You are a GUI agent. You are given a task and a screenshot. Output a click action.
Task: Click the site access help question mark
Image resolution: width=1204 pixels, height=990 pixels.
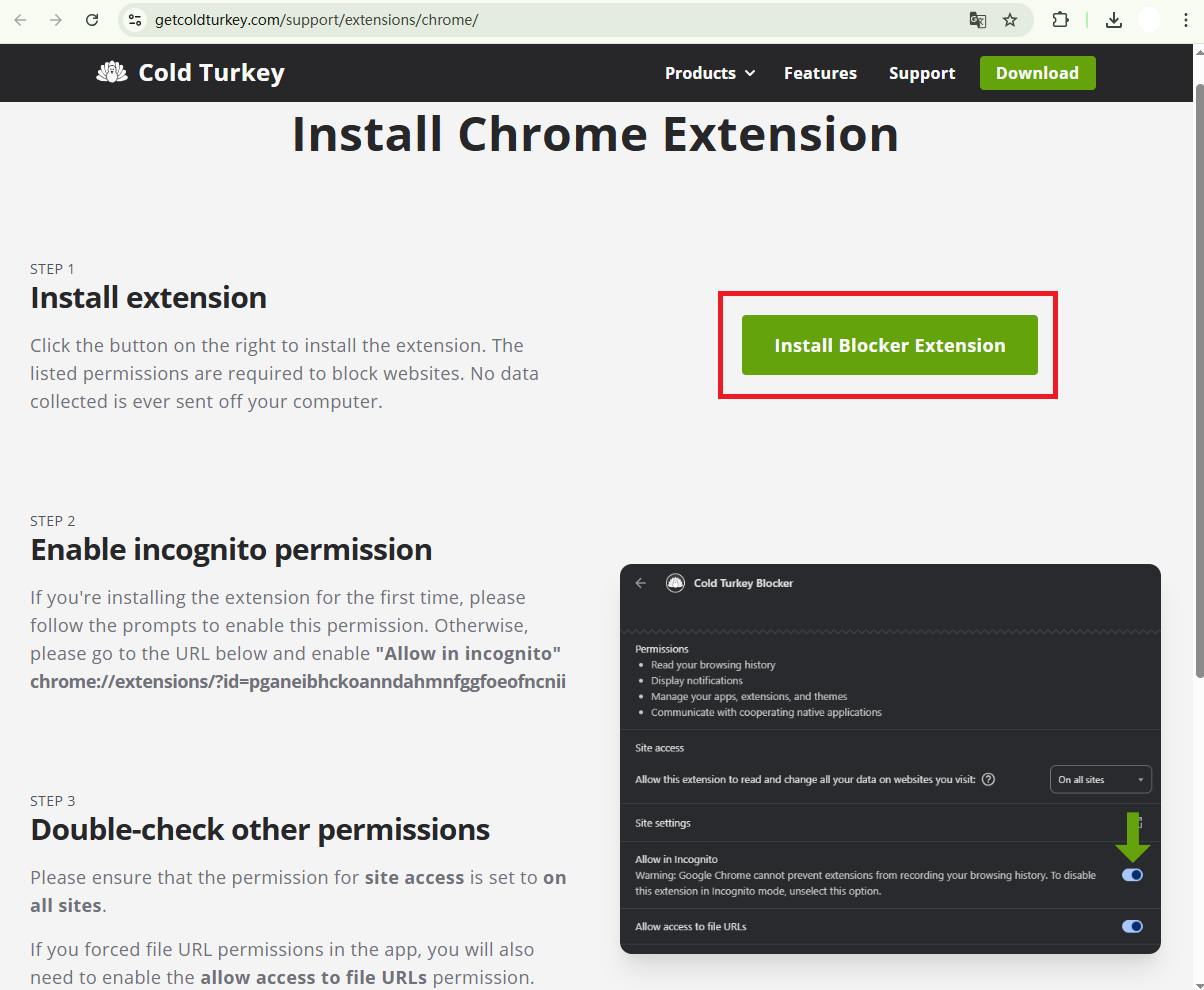(x=988, y=780)
